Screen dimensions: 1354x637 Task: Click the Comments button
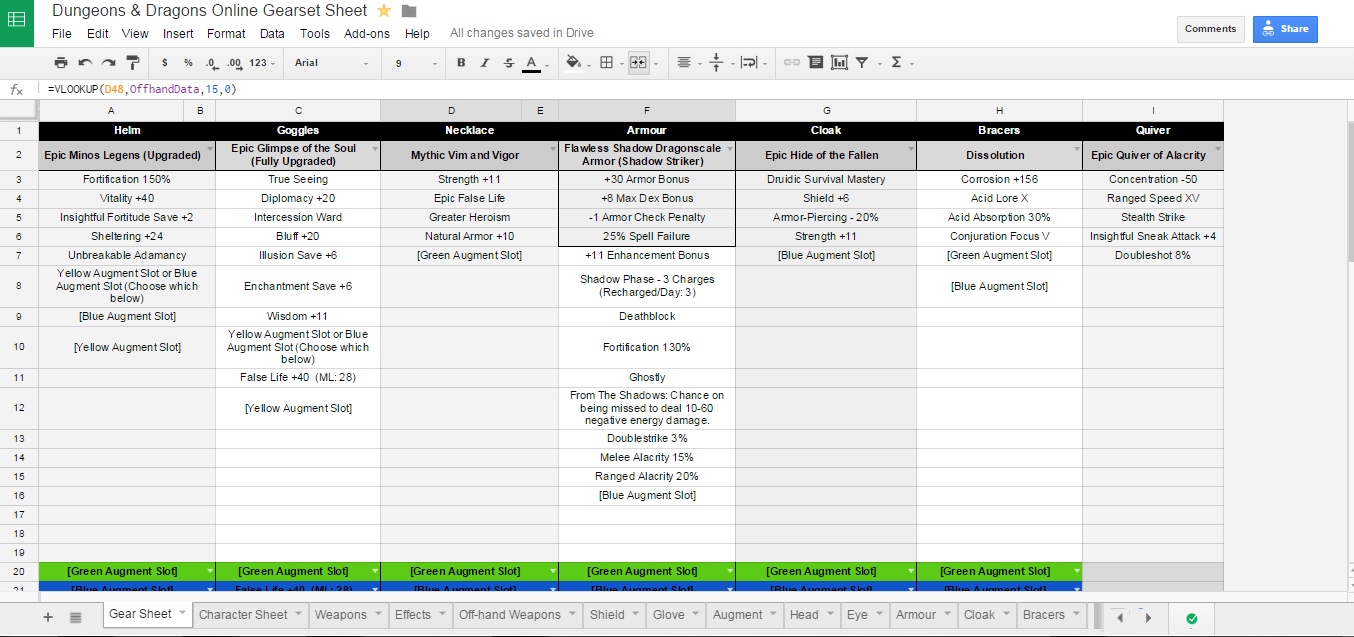tap(1211, 29)
